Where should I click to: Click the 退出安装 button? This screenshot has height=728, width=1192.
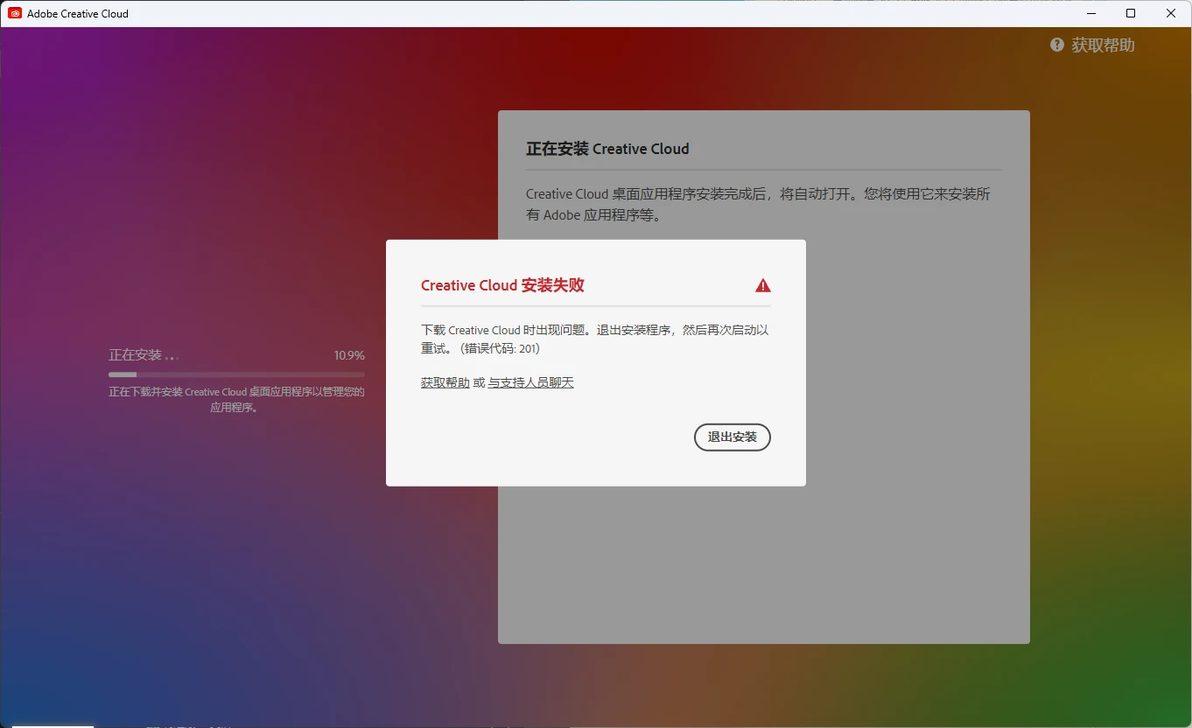pos(732,437)
